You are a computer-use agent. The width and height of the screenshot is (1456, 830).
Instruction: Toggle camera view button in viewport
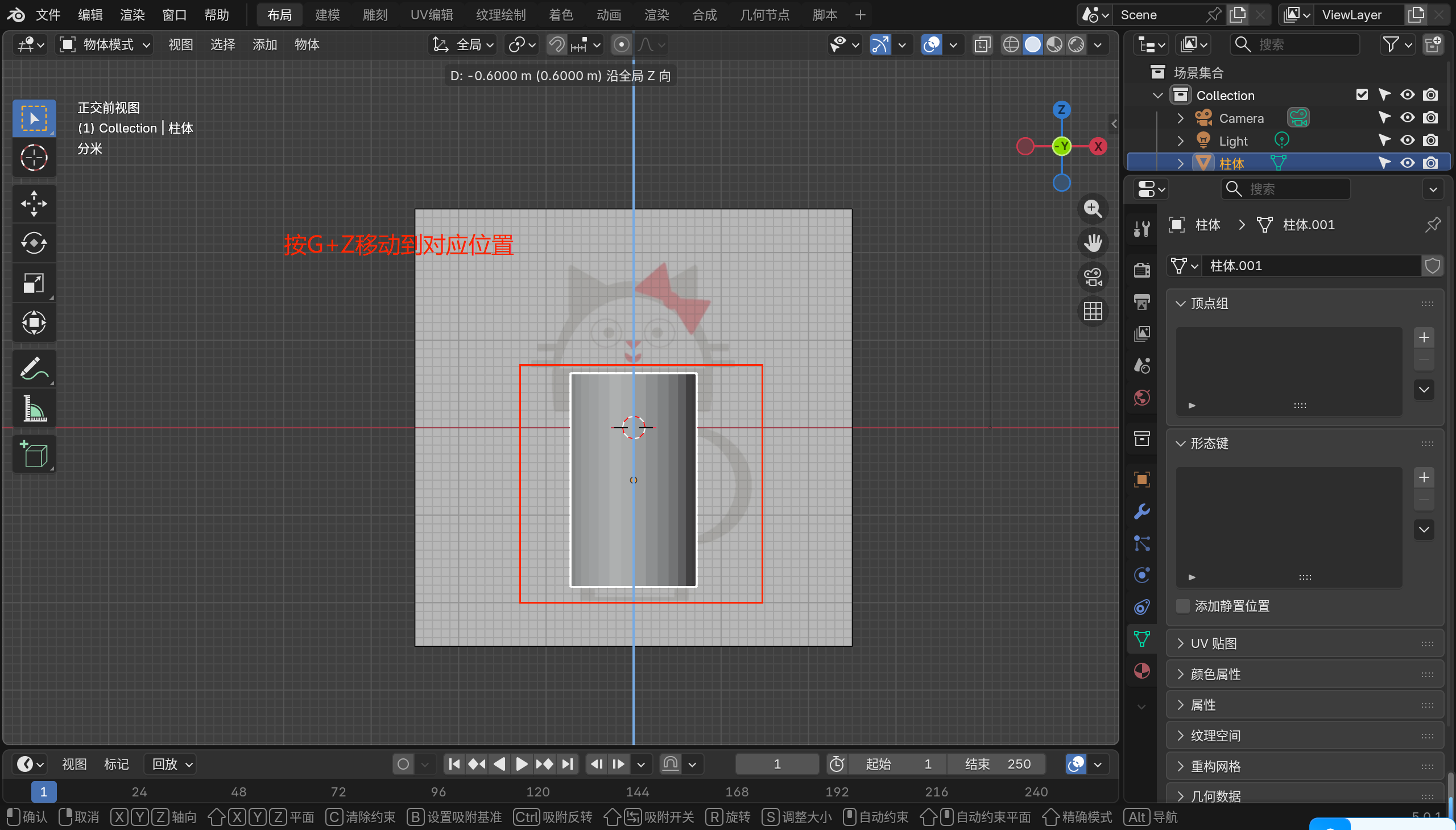1093,278
